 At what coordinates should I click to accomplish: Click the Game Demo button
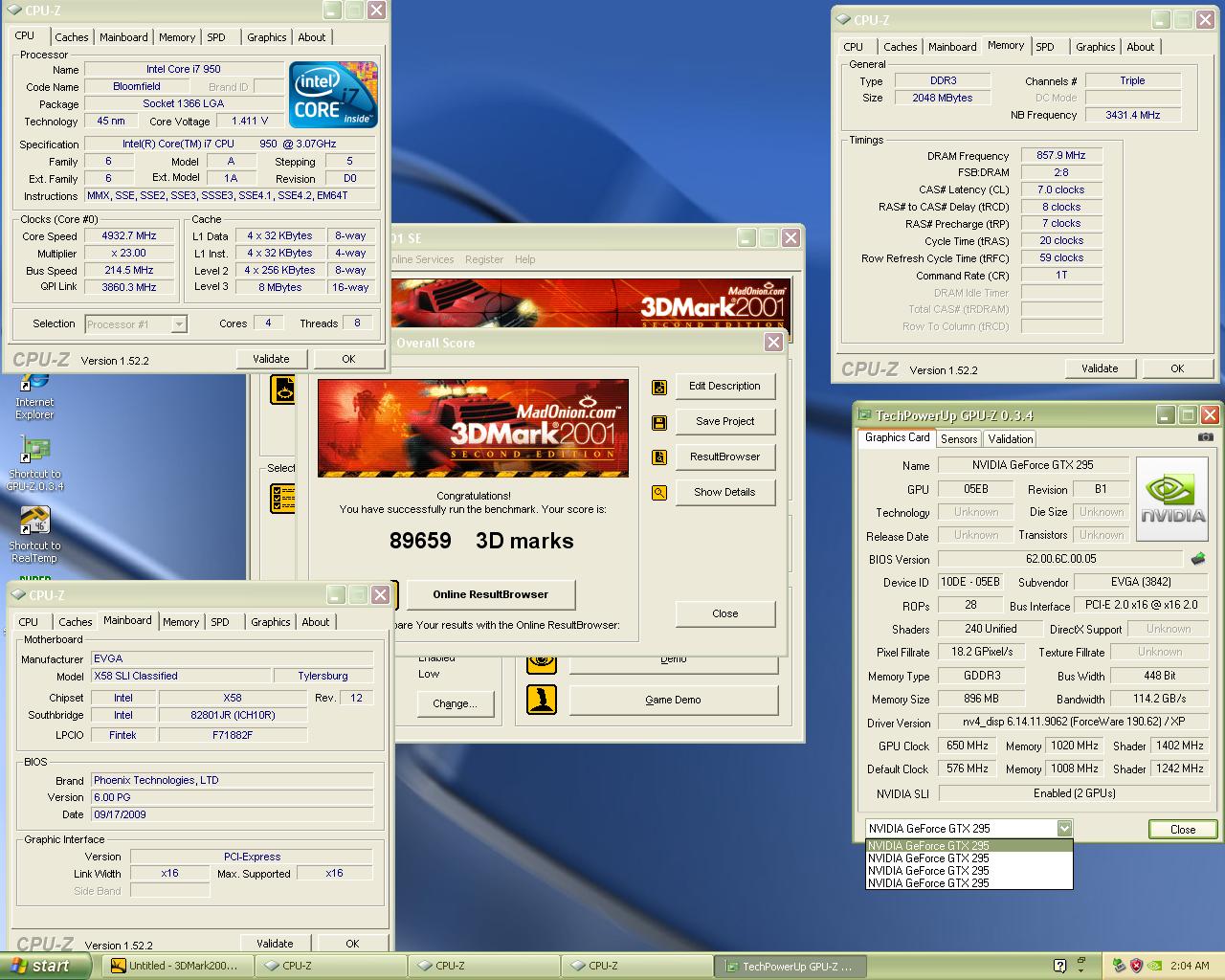pyautogui.click(x=673, y=700)
